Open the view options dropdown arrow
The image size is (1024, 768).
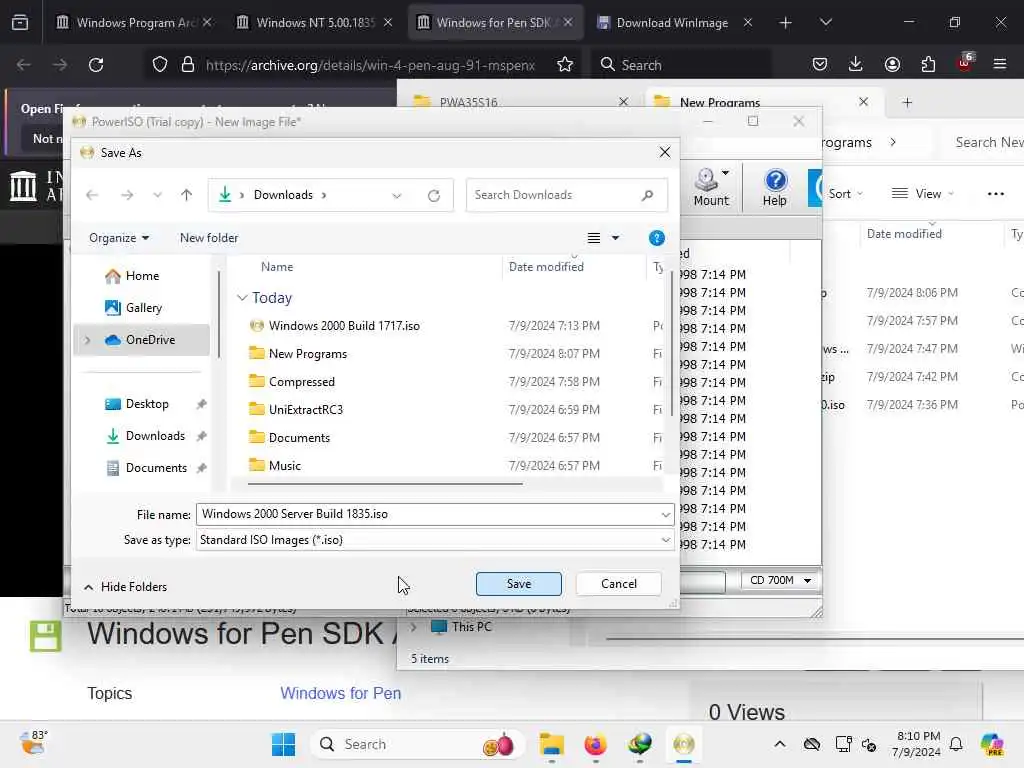(615, 238)
